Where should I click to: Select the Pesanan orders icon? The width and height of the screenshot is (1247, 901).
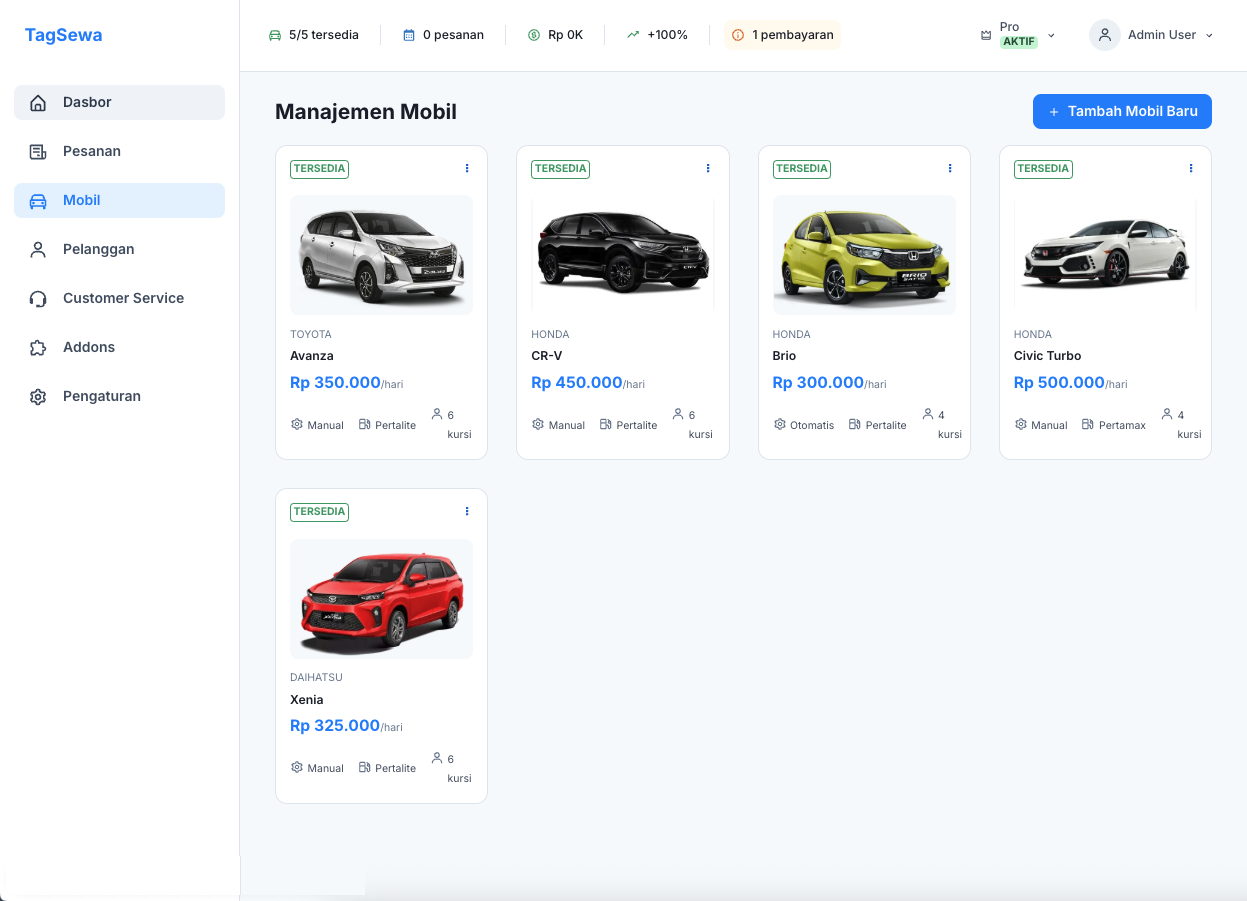point(38,150)
